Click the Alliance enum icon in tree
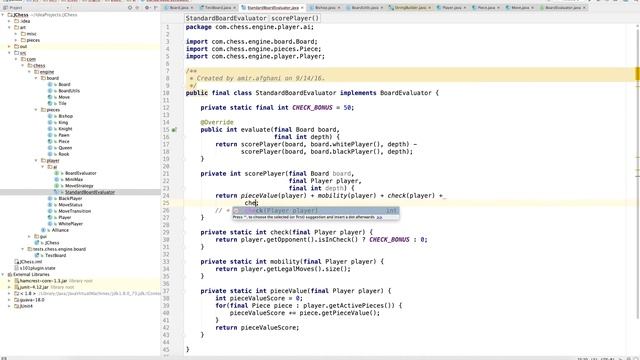Screen dimensions: 640x360 pyautogui.click(x=44, y=230)
